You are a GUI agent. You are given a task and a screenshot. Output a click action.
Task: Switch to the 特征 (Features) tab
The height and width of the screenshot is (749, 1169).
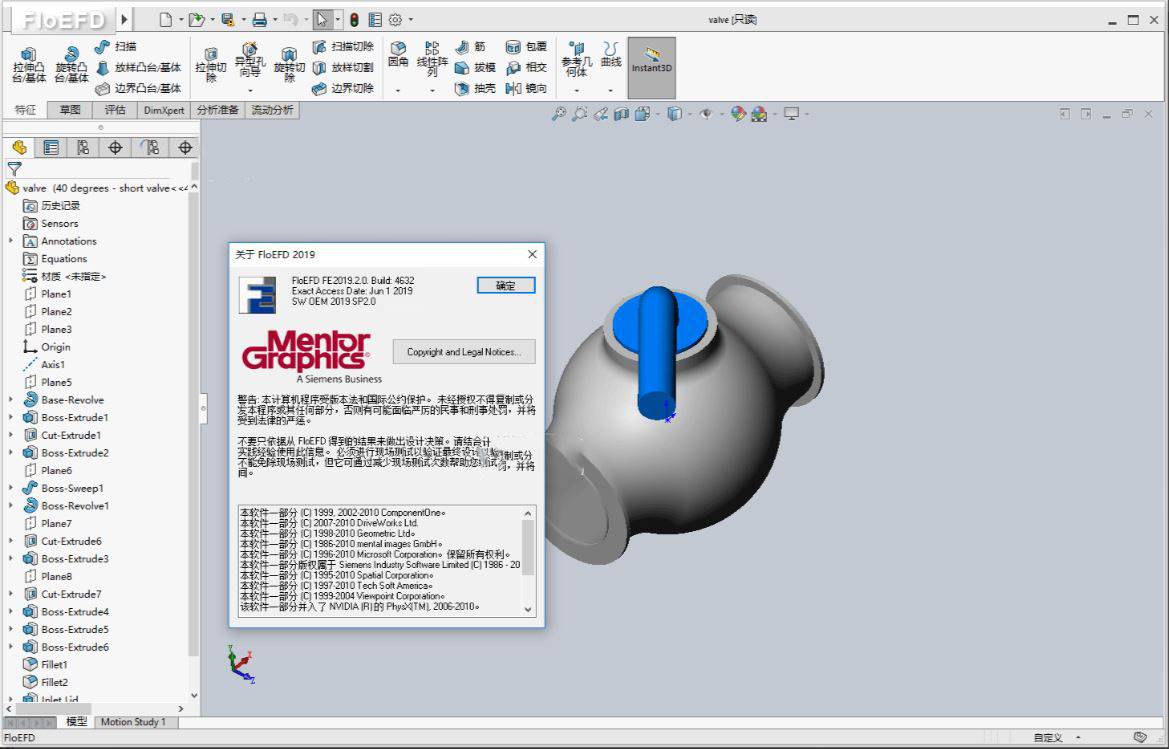pos(25,110)
